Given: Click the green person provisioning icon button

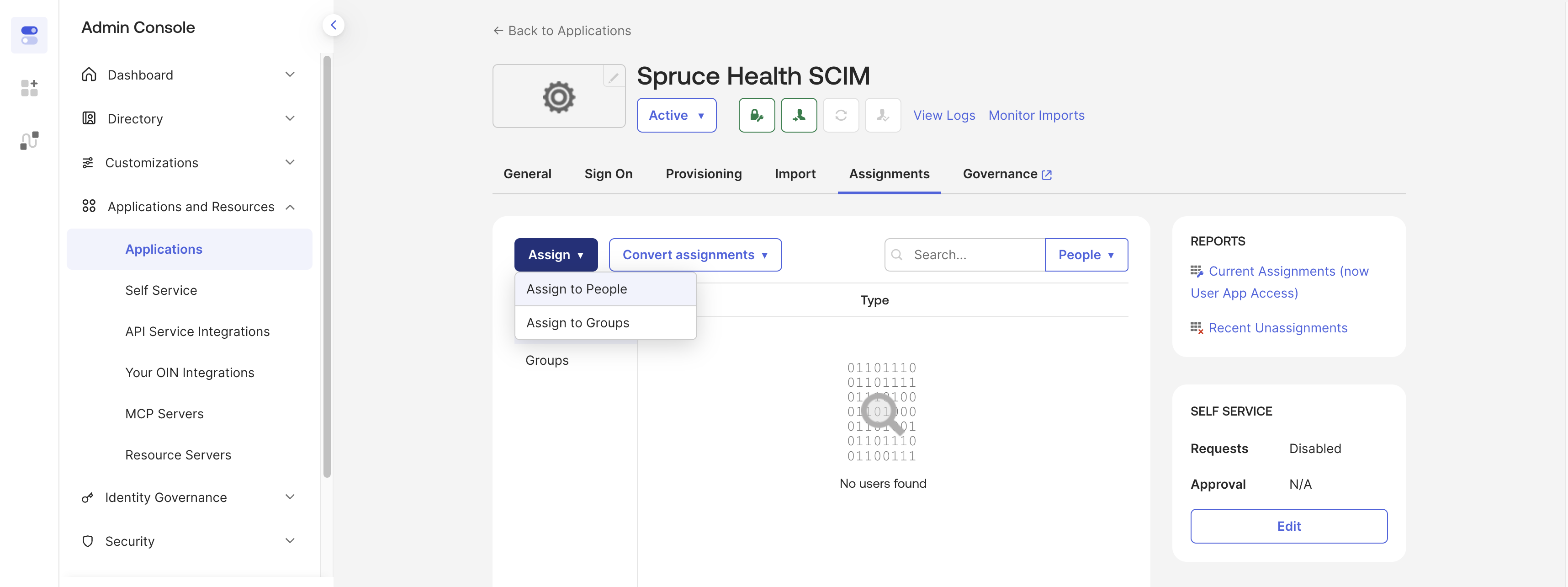Looking at the screenshot, I should (x=799, y=115).
